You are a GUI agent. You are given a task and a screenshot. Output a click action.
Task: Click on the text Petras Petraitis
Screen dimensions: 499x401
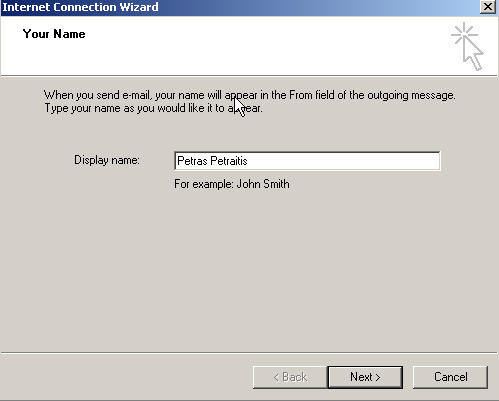tap(212, 161)
